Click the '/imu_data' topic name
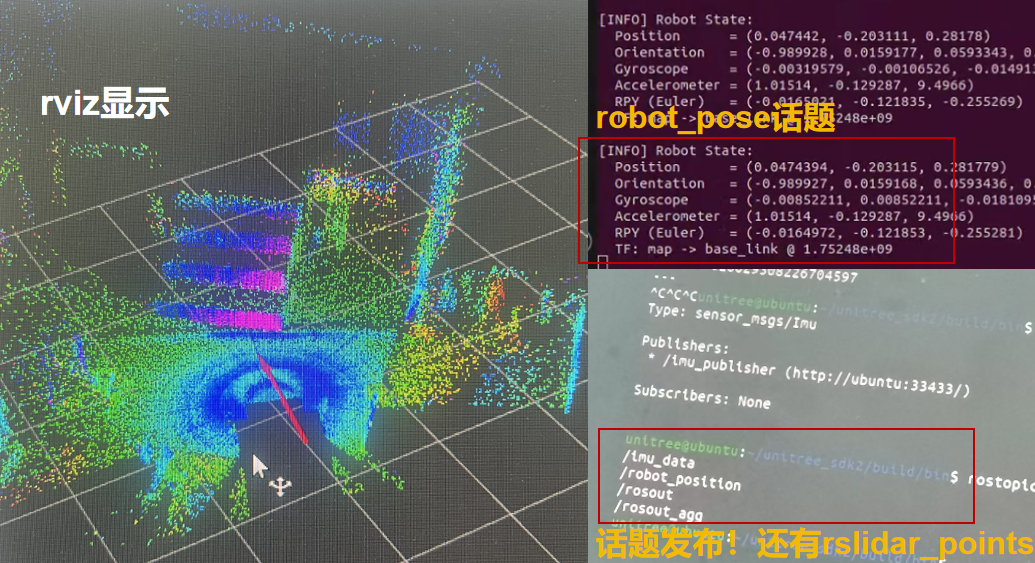1035x563 pixels. pos(658,459)
